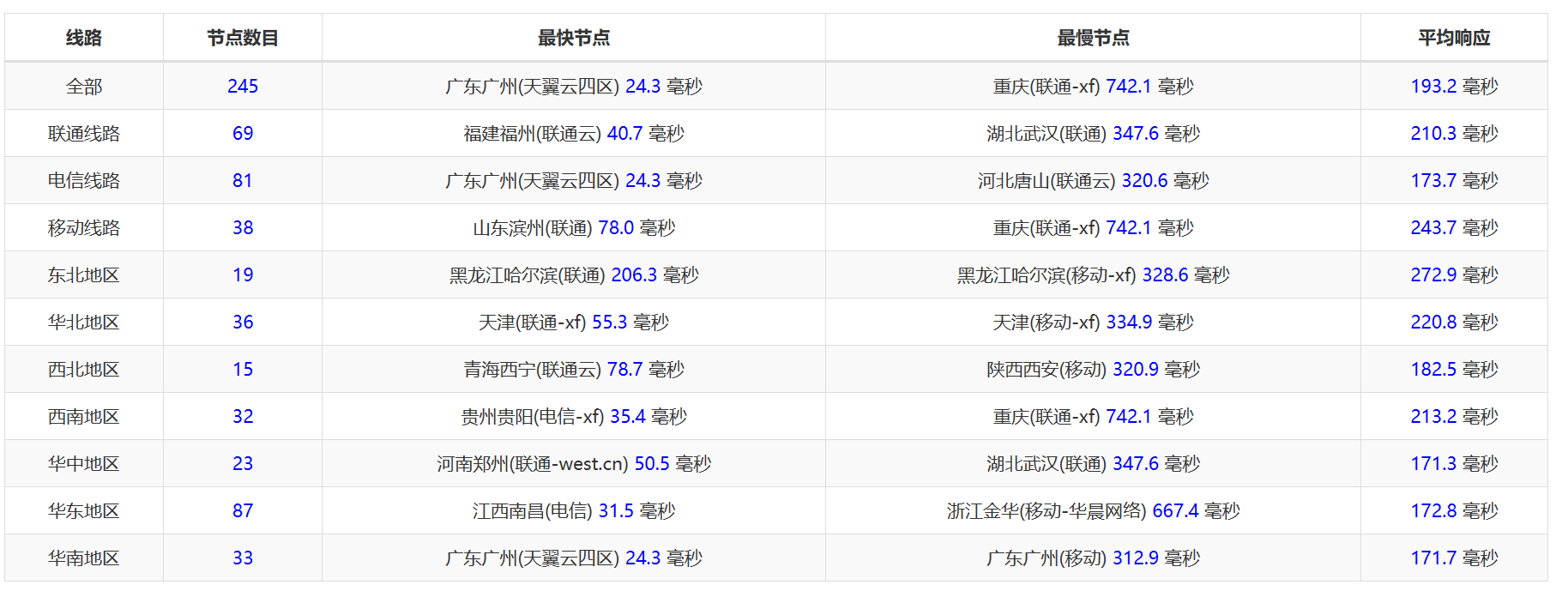Click the 平均响应 column header
The width and height of the screenshot is (1568, 597).
[x=1454, y=38]
